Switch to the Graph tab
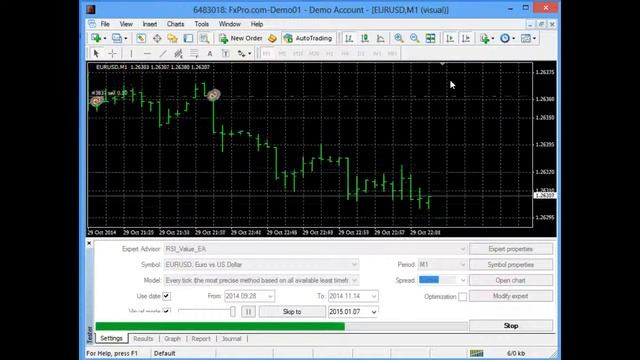The height and width of the screenshot is (360, 640). pos(172,339)
